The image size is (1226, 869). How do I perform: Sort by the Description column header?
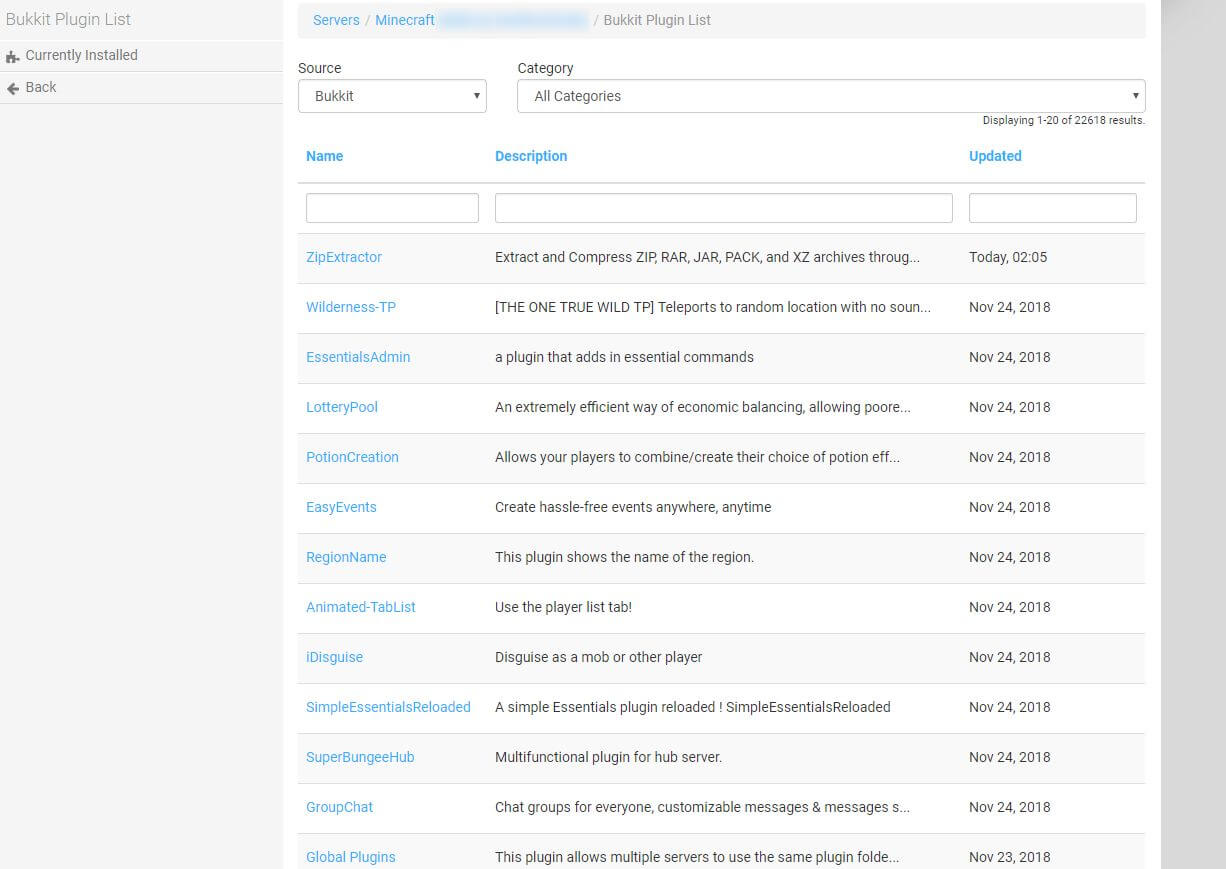530,156
